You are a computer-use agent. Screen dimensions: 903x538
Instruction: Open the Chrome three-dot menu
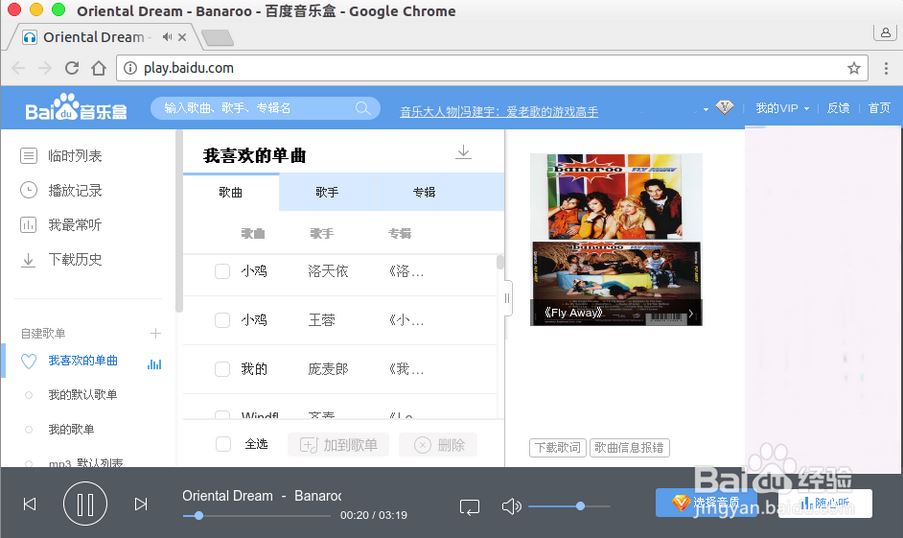click(x=886, y=68)
